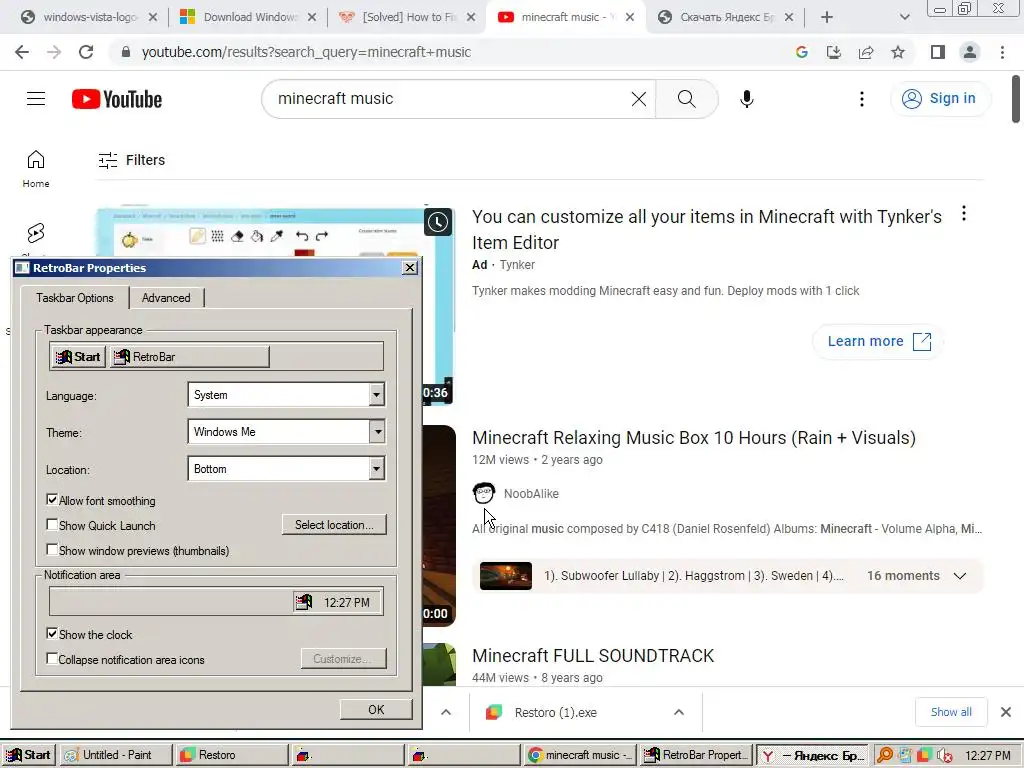Viewport: 1024px width, 768px height.
Task: Click the search magnifier button
Action: (686, 99)
